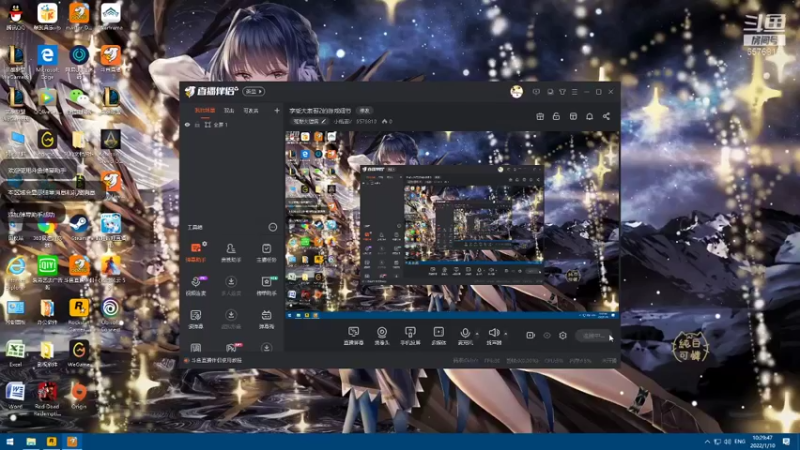Image resolution: width=800 pixels, height=450 pixels.
Task: Open the Rockstar Games Launcher shortcut
Action: 79,312
